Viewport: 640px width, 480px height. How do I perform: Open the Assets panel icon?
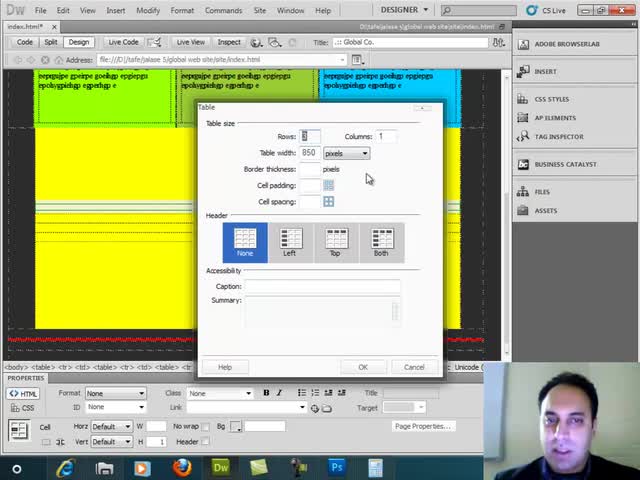point(523,211)
